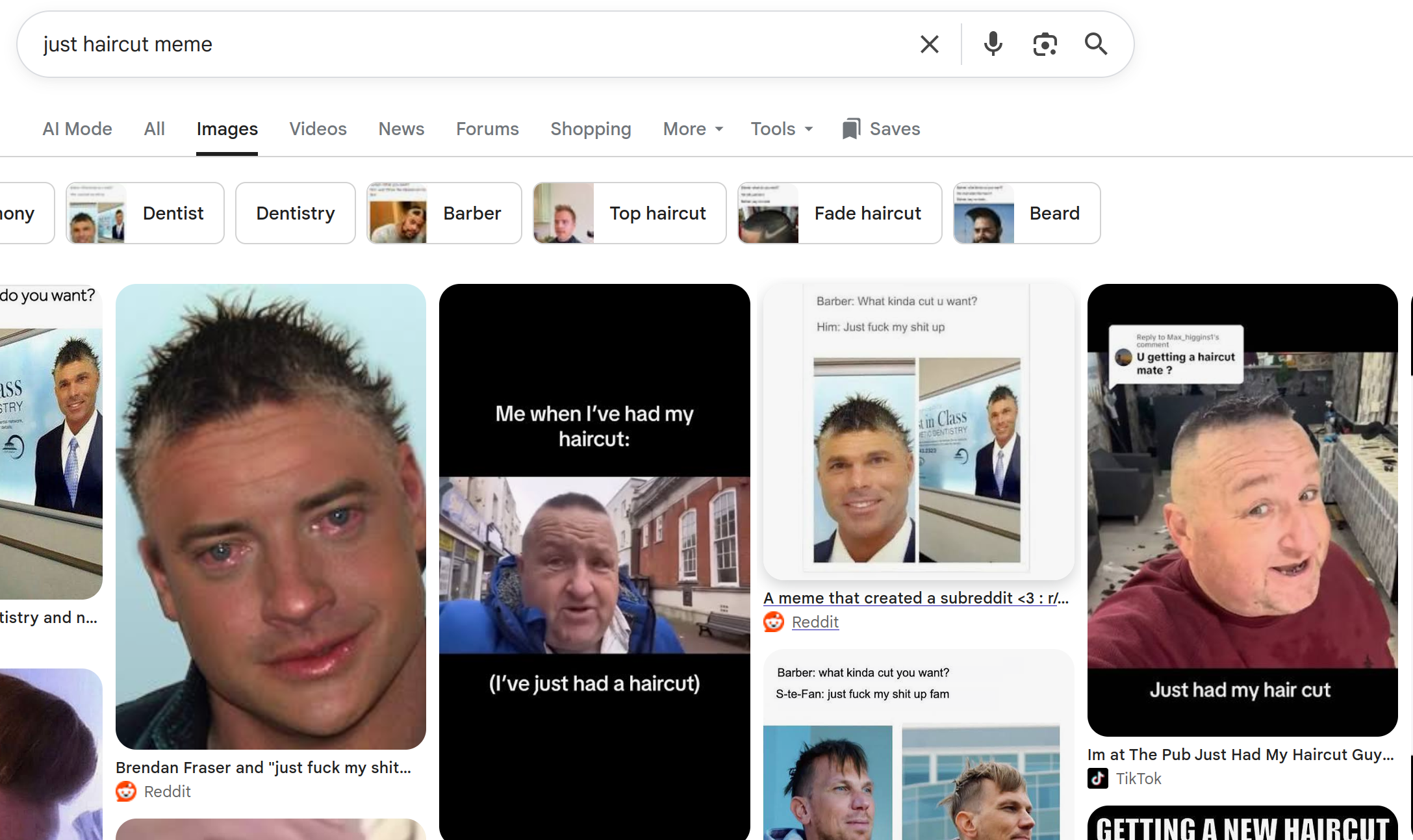Open the Brendan Fraser crying image result
Screen dimensions: 1413x840
pyautogui.click(x=271, y=516)
